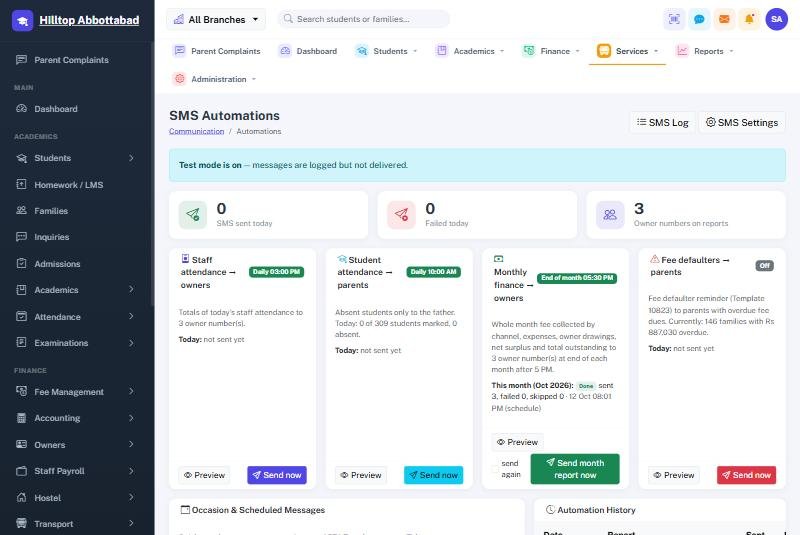Open the Reports top menu
Image resolution: width=800 pixels, height=535 pixels.
705,51
